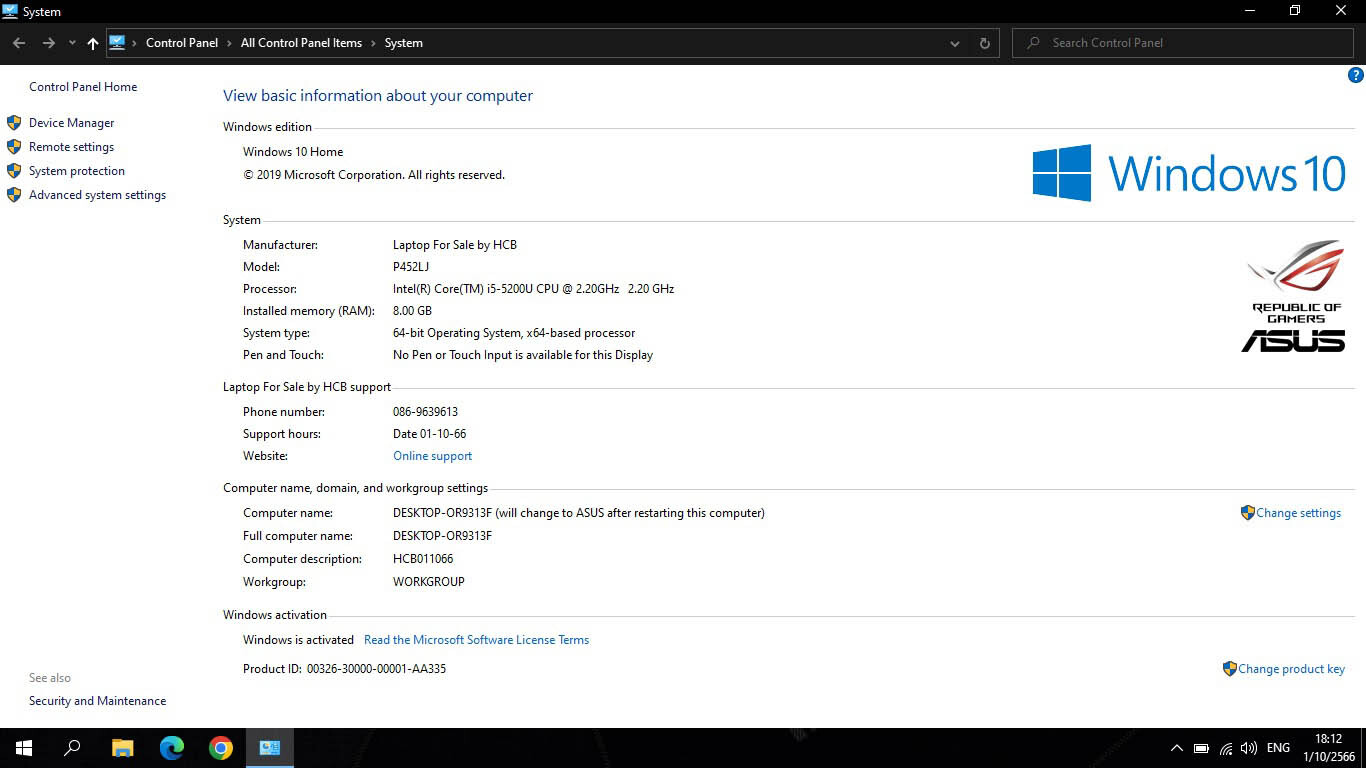Image resolution: width=1366 pixels, height=768 pixels.
Task: Select the WORKGROUP value
Action: [429, 582]
